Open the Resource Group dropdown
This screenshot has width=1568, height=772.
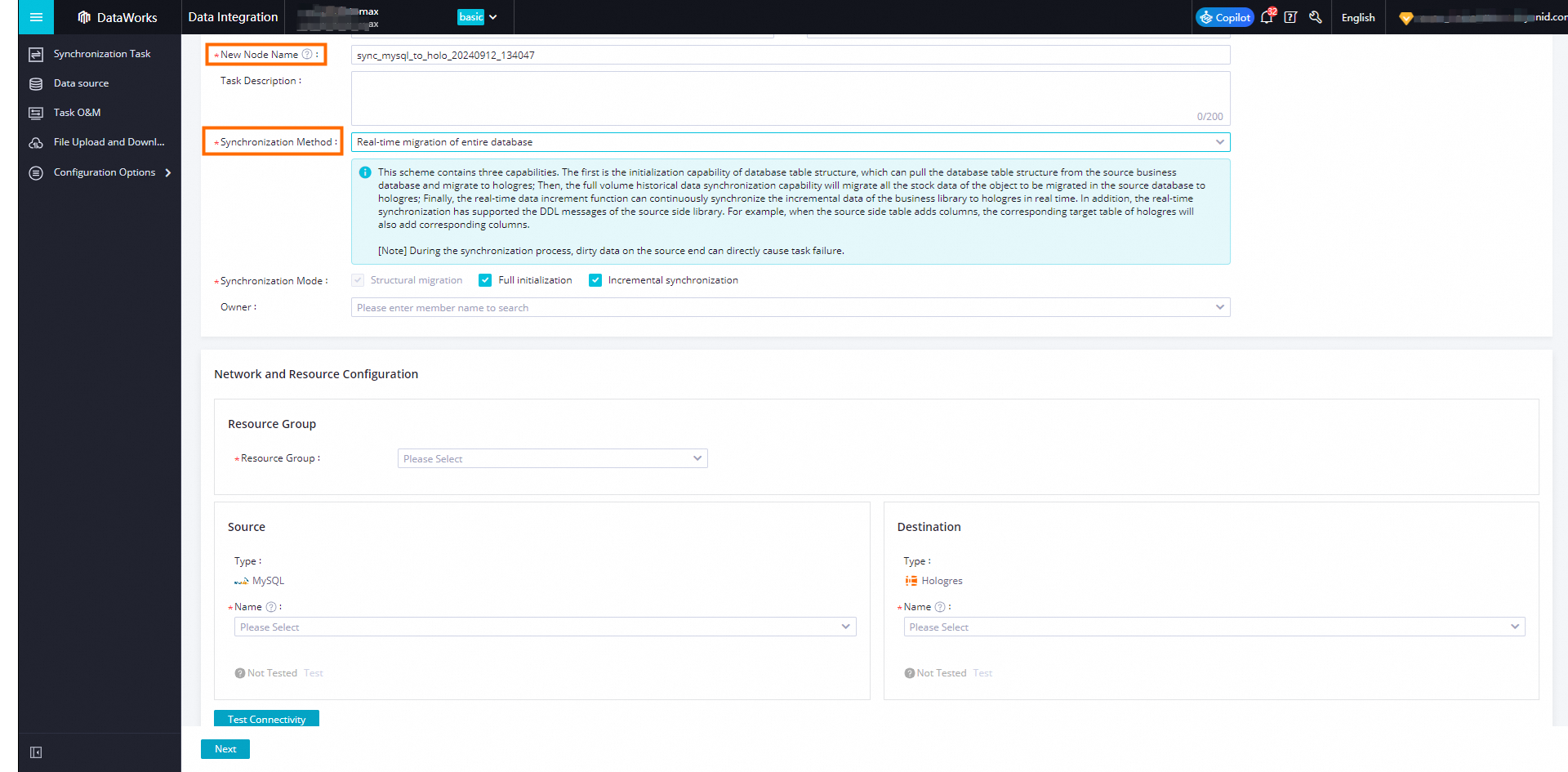[x=552, y=458]
